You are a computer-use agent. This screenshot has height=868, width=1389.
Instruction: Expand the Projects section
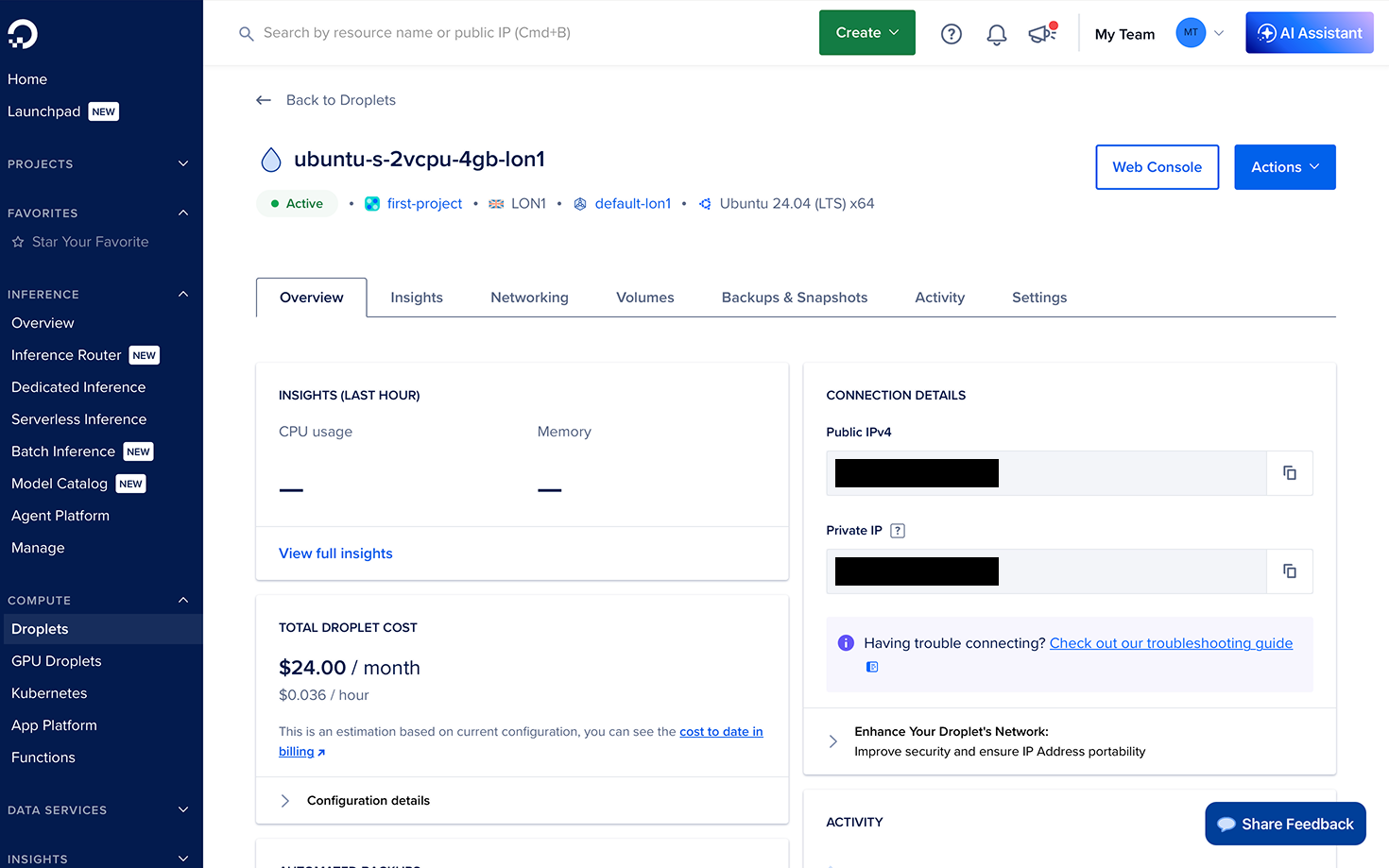[183, 164]
